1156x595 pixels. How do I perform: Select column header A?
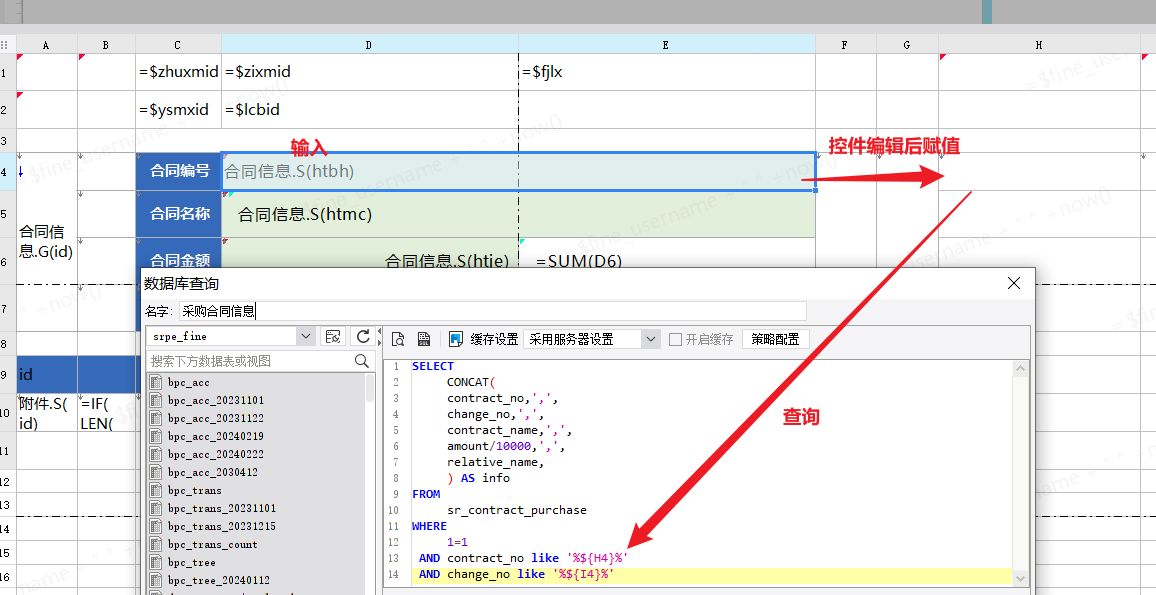(x=46, y=45)
